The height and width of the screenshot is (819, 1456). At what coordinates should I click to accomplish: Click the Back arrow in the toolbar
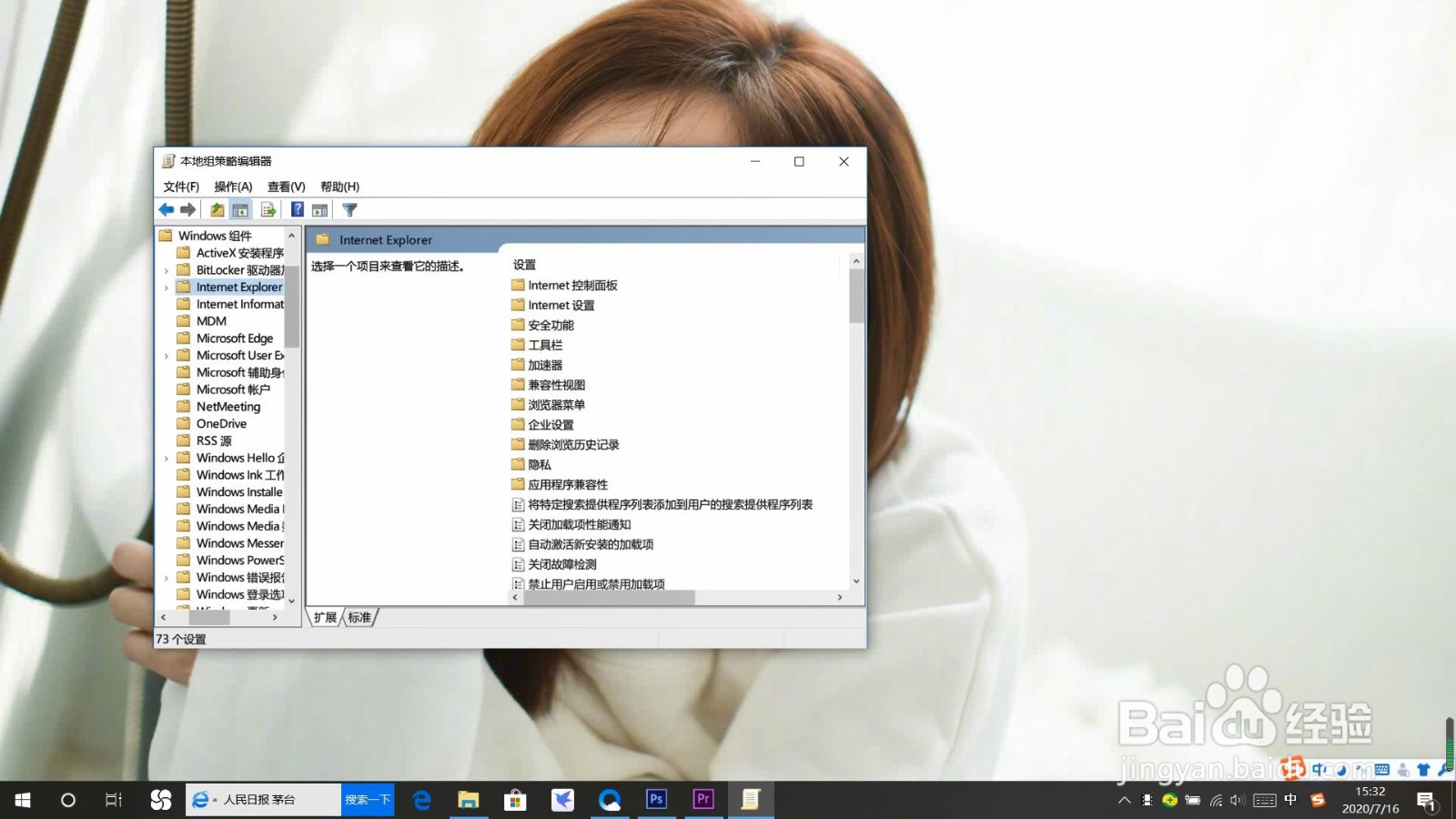pyautogui.click(x=167, y=210)
